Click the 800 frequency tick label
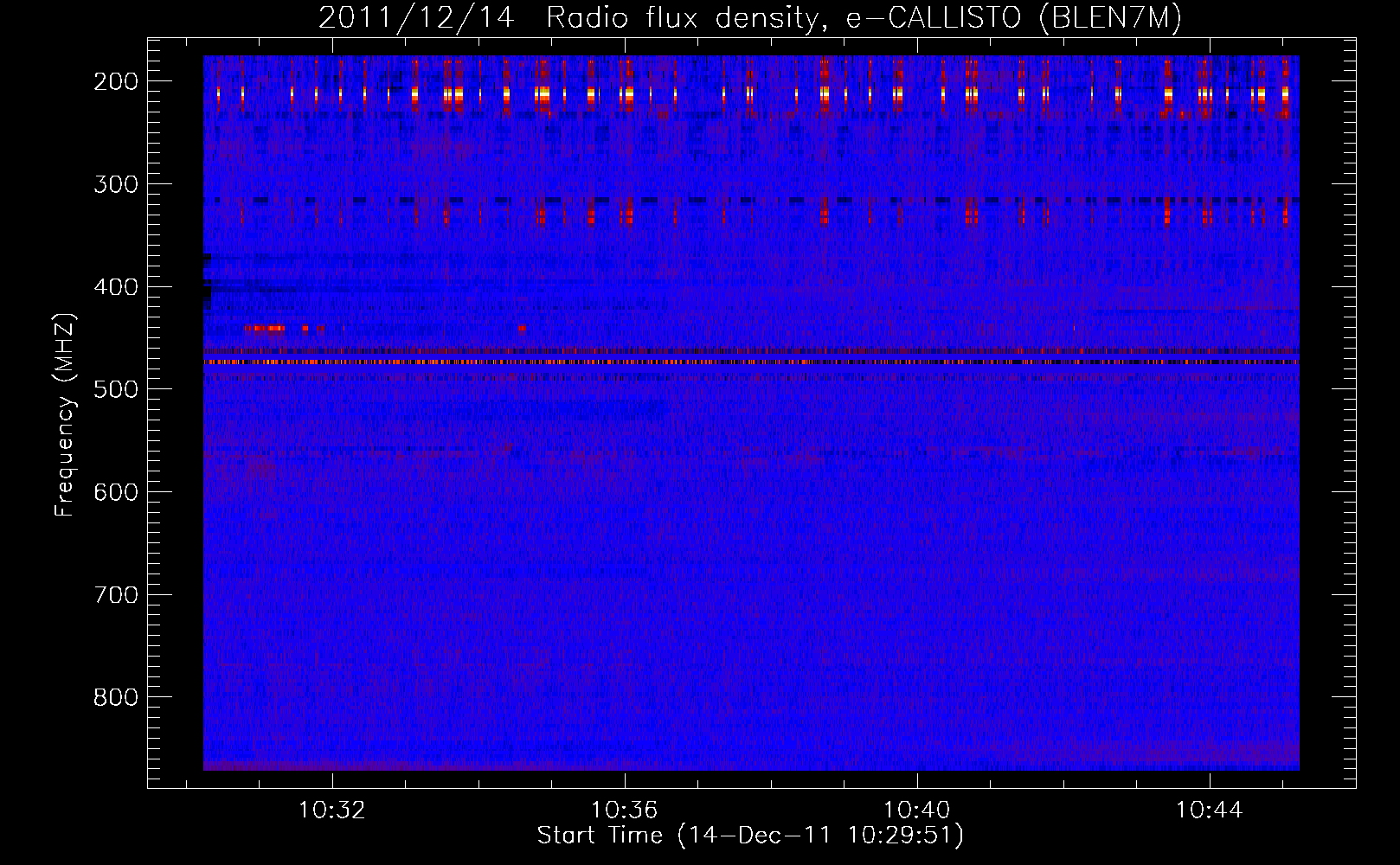1400x865 pixels. click(x=114, y=697)
